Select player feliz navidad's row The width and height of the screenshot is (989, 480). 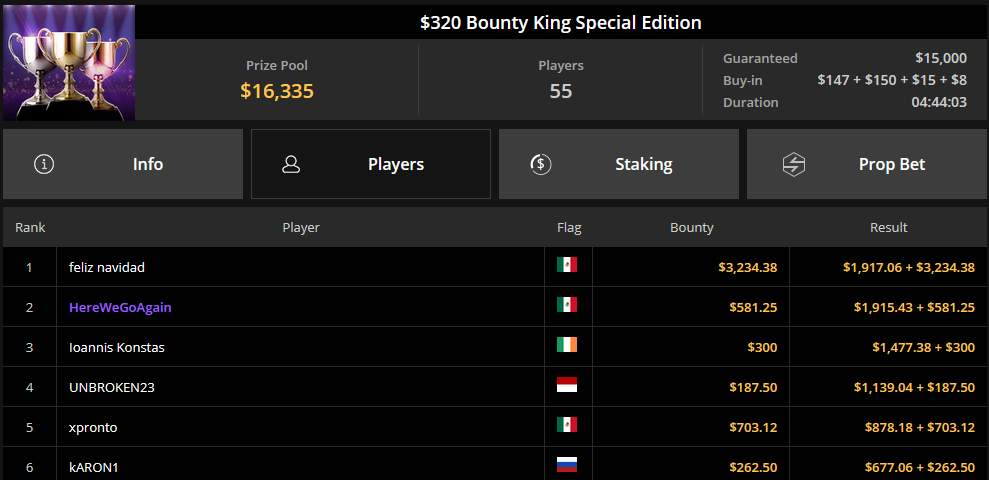click(x=494, y=267)
